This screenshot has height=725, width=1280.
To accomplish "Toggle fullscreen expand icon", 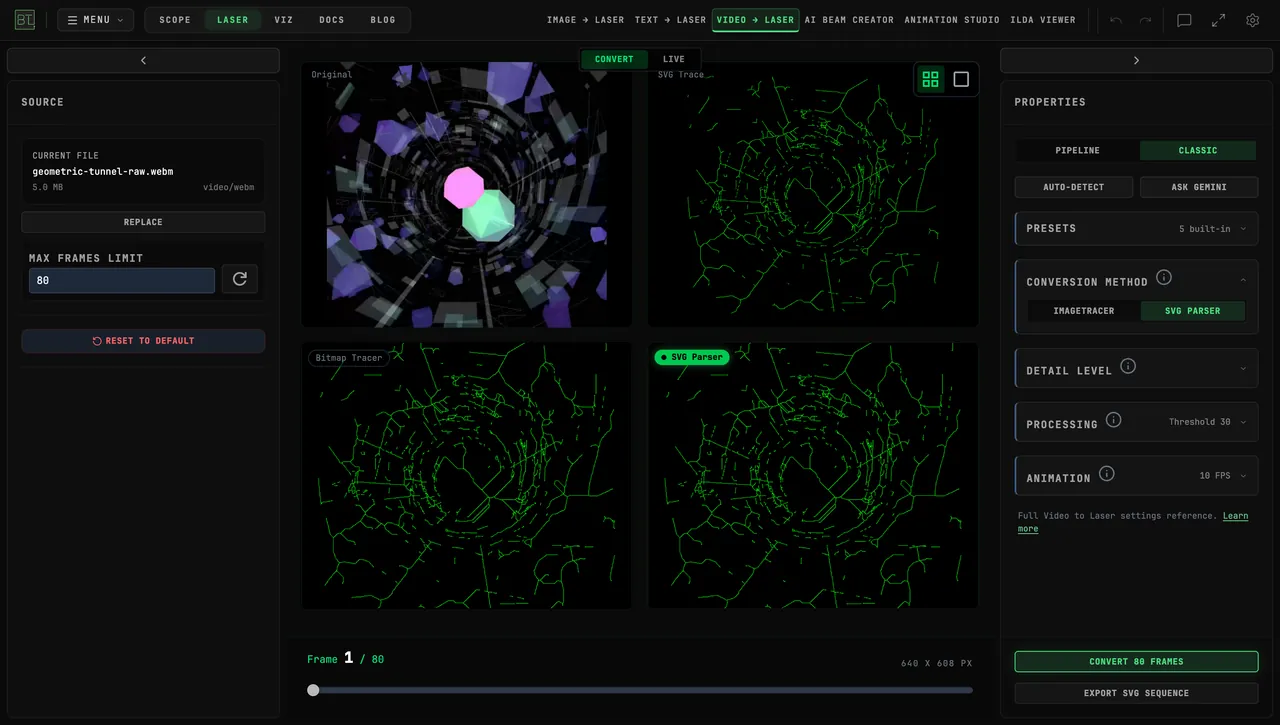I will point(1218,20).
